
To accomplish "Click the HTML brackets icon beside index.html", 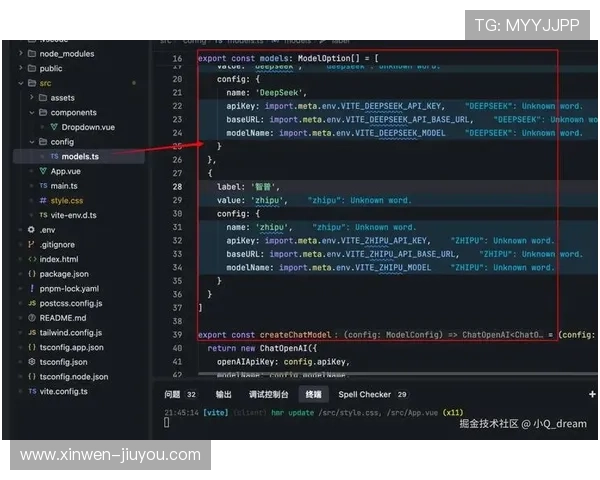I will (x=32, y=259).
